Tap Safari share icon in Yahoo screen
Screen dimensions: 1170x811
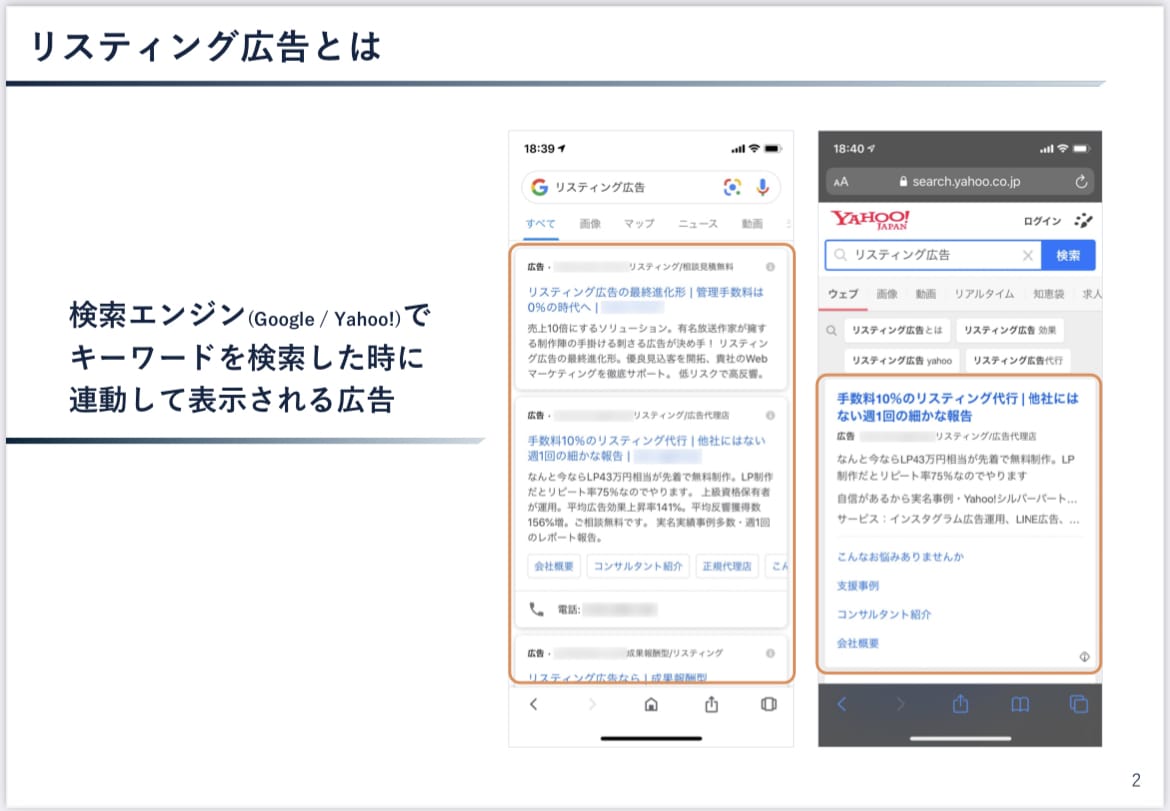(960, 704)
